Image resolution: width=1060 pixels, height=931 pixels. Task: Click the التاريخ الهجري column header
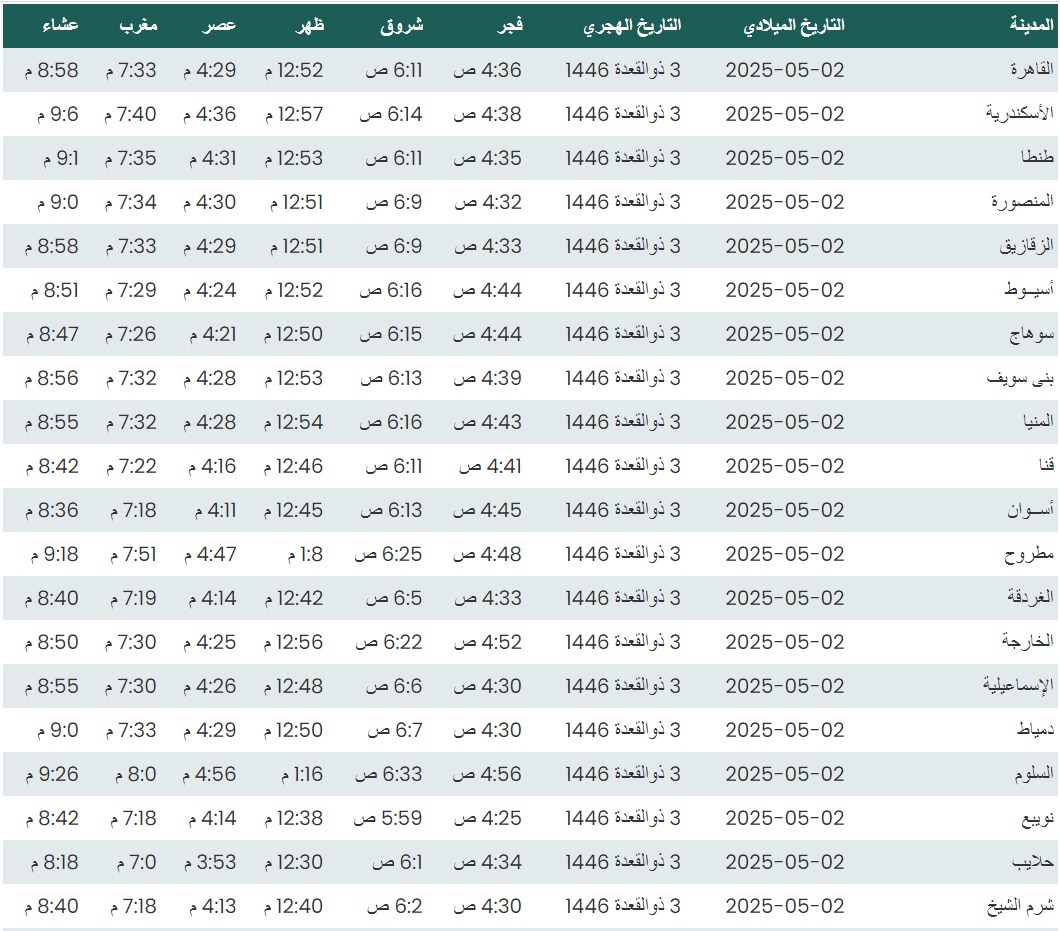click(x=632, y=26)
